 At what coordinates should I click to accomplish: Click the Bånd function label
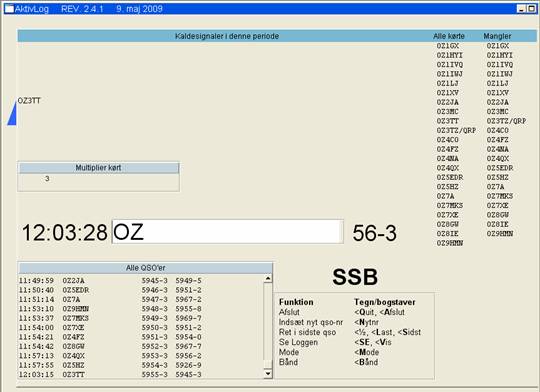(x=288, y=362)
